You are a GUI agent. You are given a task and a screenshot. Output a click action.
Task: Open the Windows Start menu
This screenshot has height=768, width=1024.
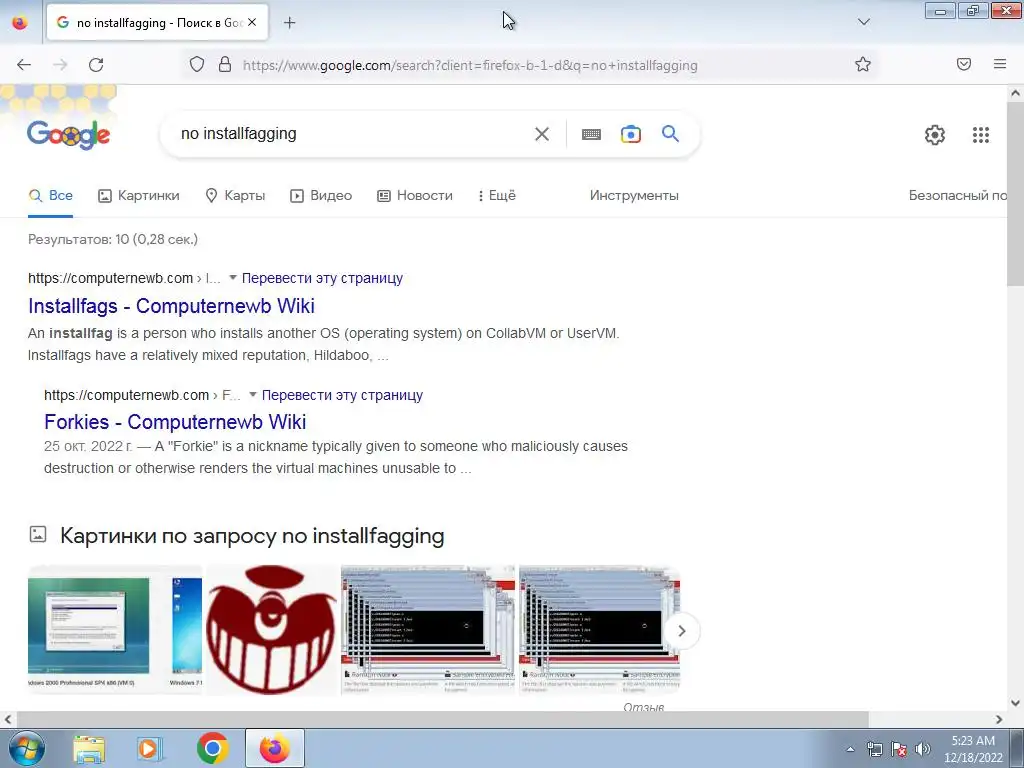pyautogui.click(x=26, y=748)
